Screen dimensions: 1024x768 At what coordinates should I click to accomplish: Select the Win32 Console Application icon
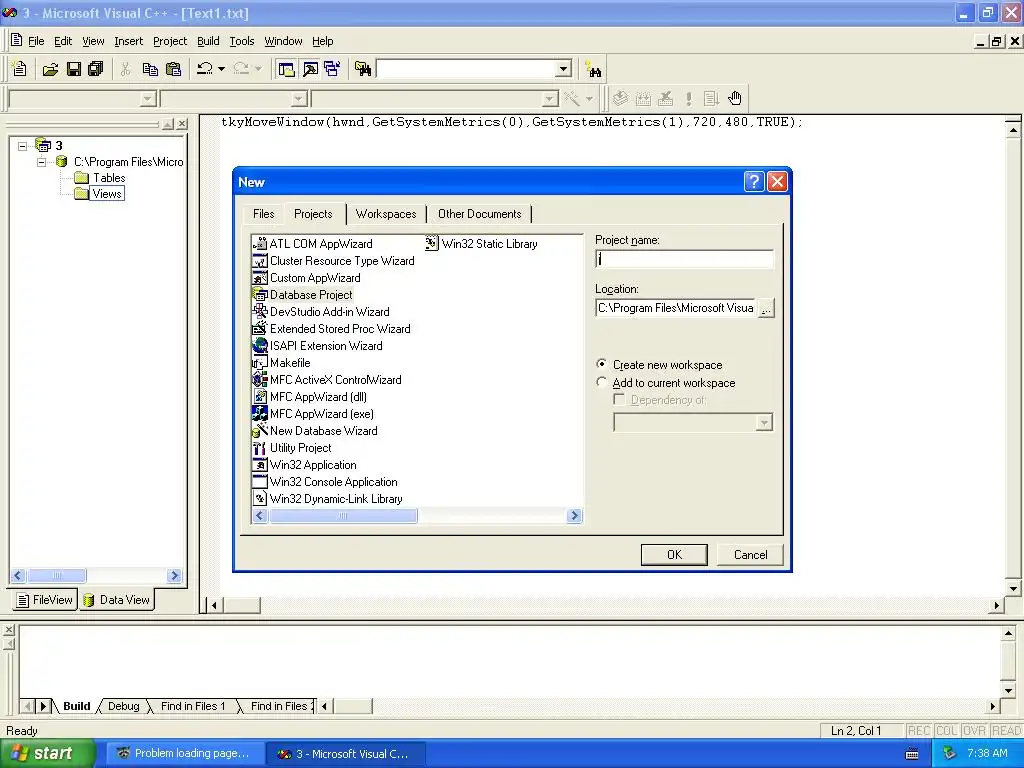click(259, 481)
